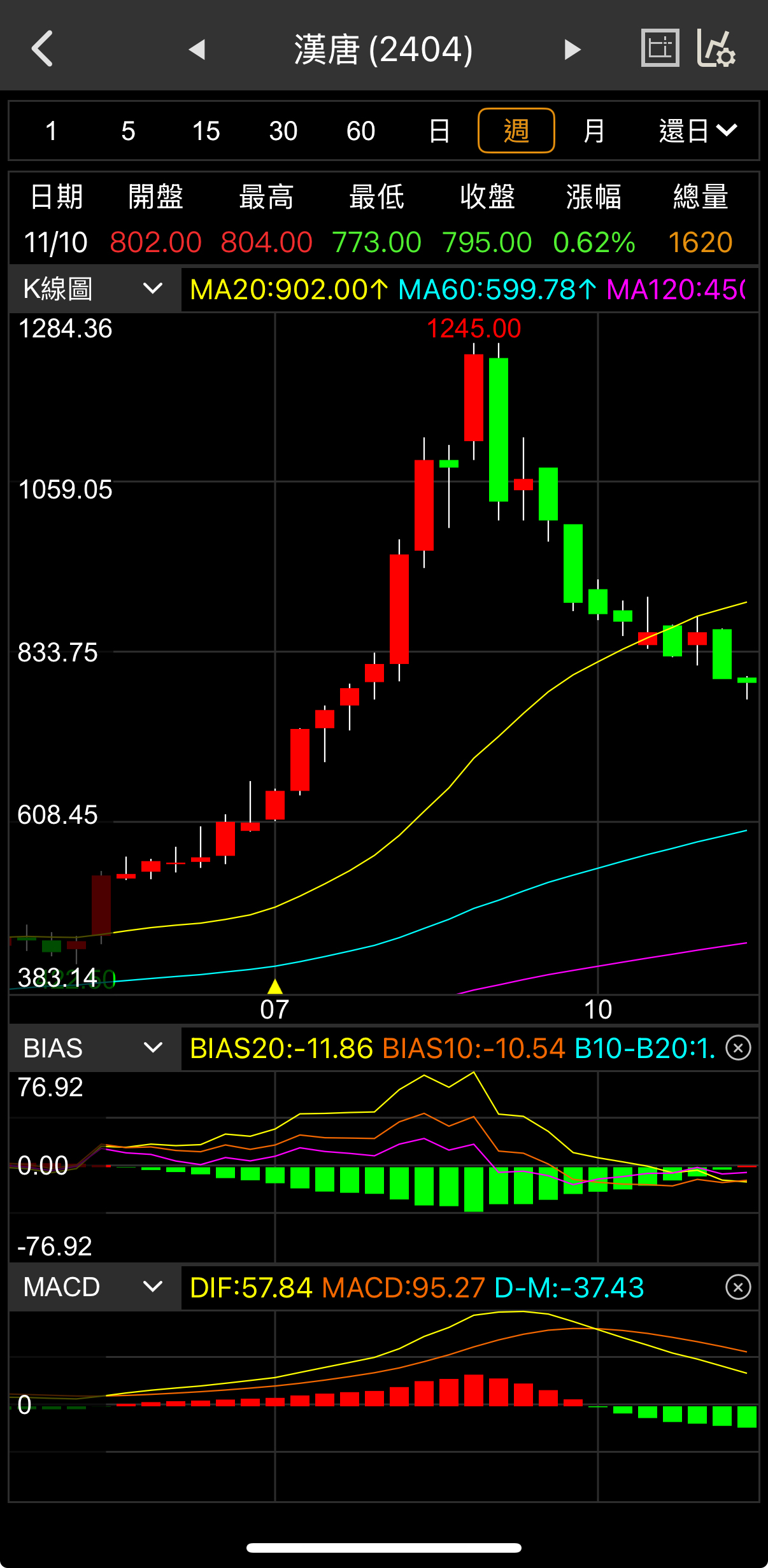This screenshot has width=768, height=1568.
Task: Switch to the 30-minute chart
Action: click(x=283, y=131)
